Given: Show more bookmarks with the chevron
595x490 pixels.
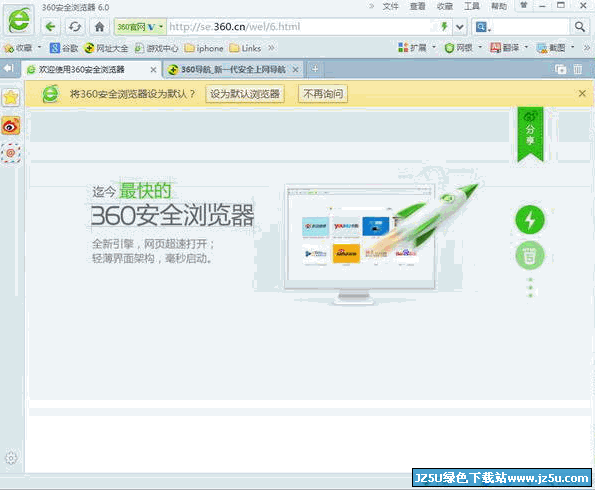Looking at the screenshot, I should tap(271, 48).
